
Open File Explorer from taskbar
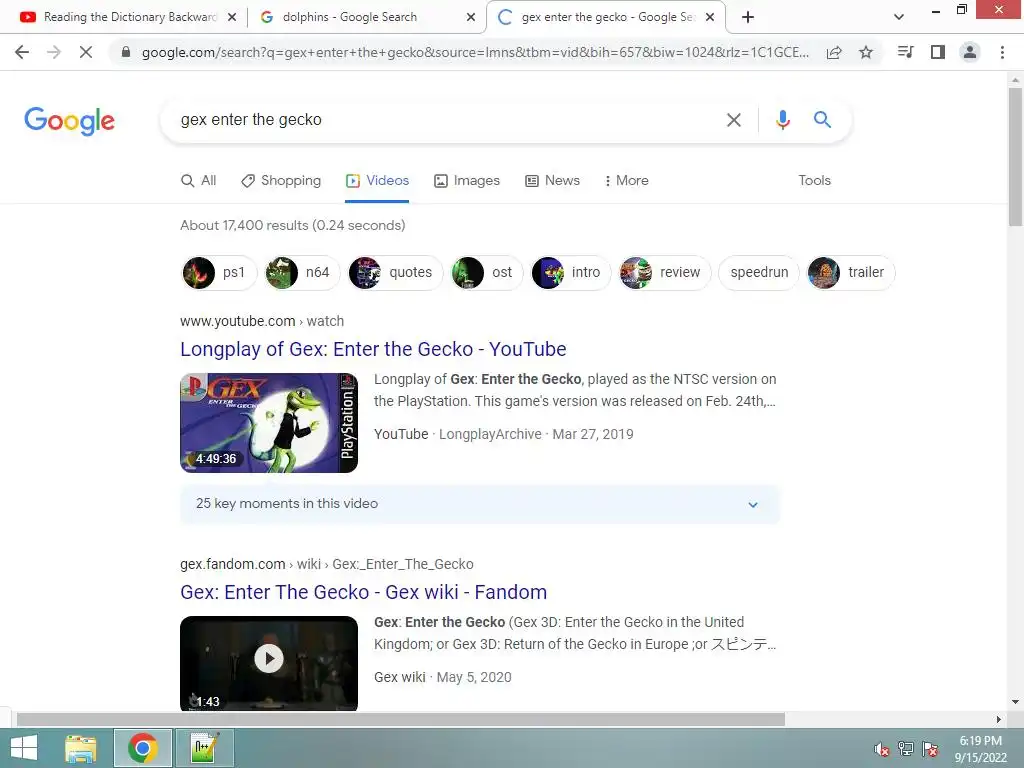(81, 748)
